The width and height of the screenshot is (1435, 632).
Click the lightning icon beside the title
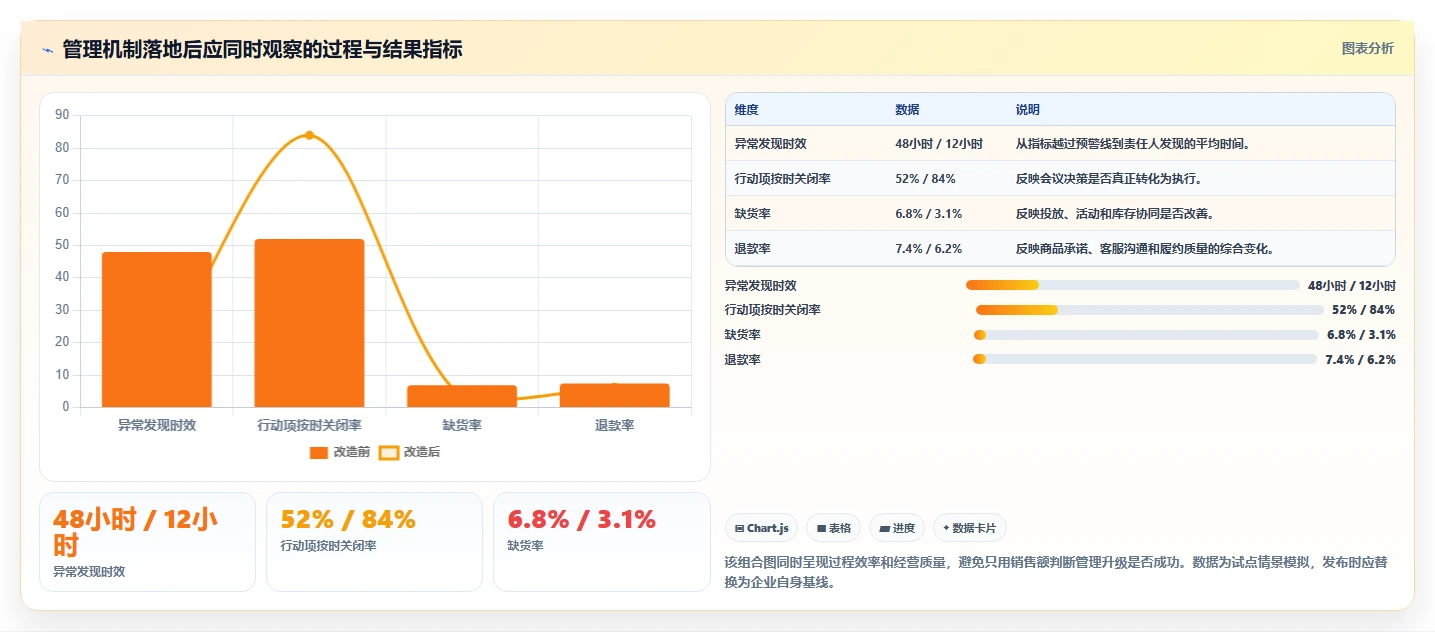pyautogui.click(x=48, y=50)
